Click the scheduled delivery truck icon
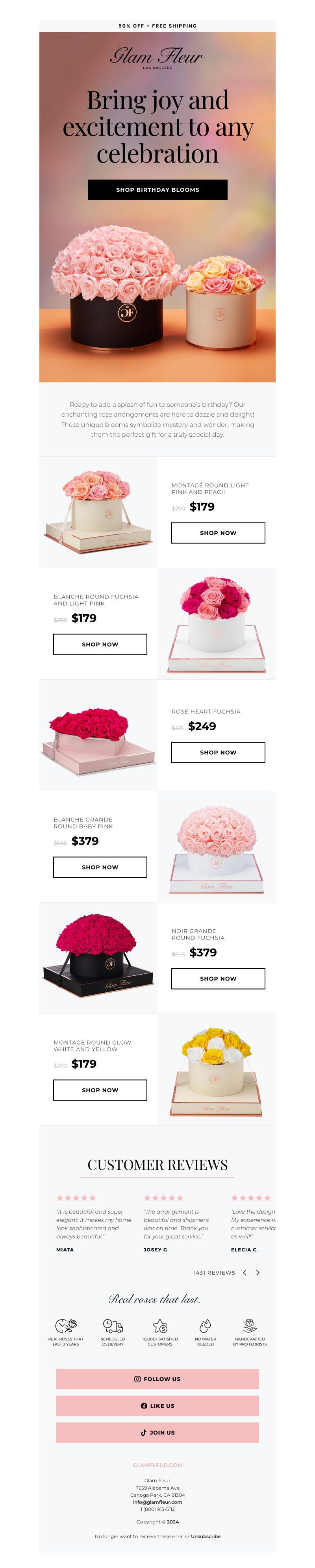Screen dimensions: 315x1568 point(113,1325)
